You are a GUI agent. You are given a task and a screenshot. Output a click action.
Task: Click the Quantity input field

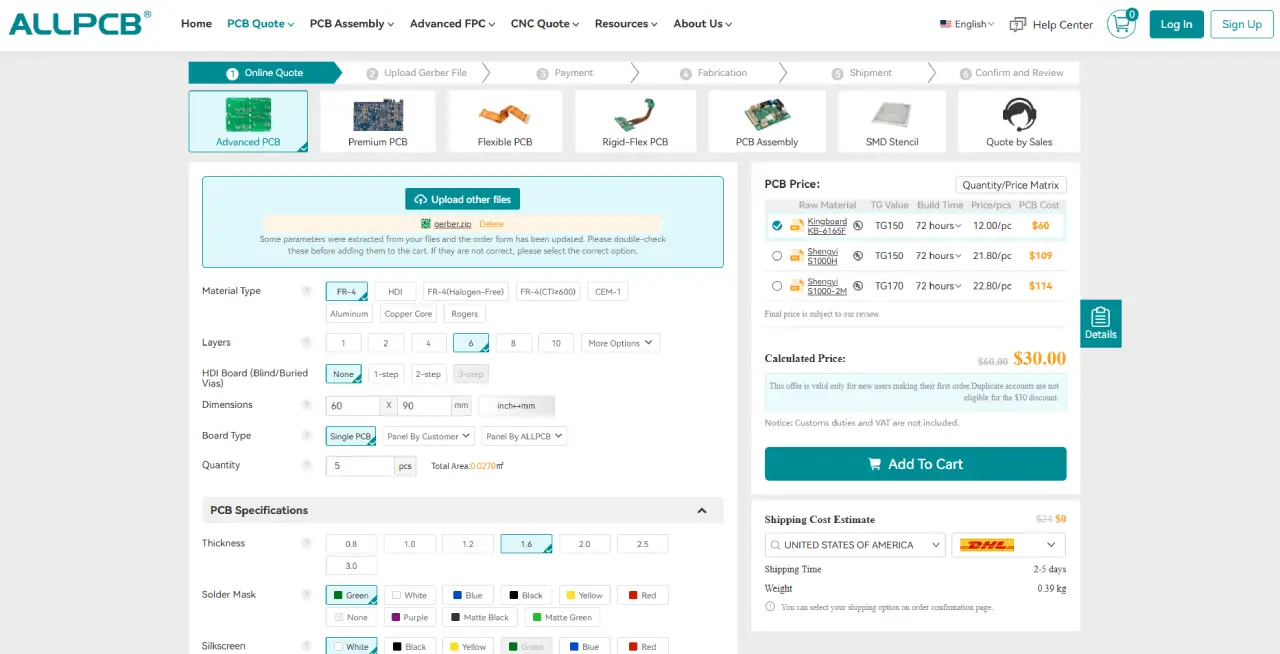(x=360, y=466)
